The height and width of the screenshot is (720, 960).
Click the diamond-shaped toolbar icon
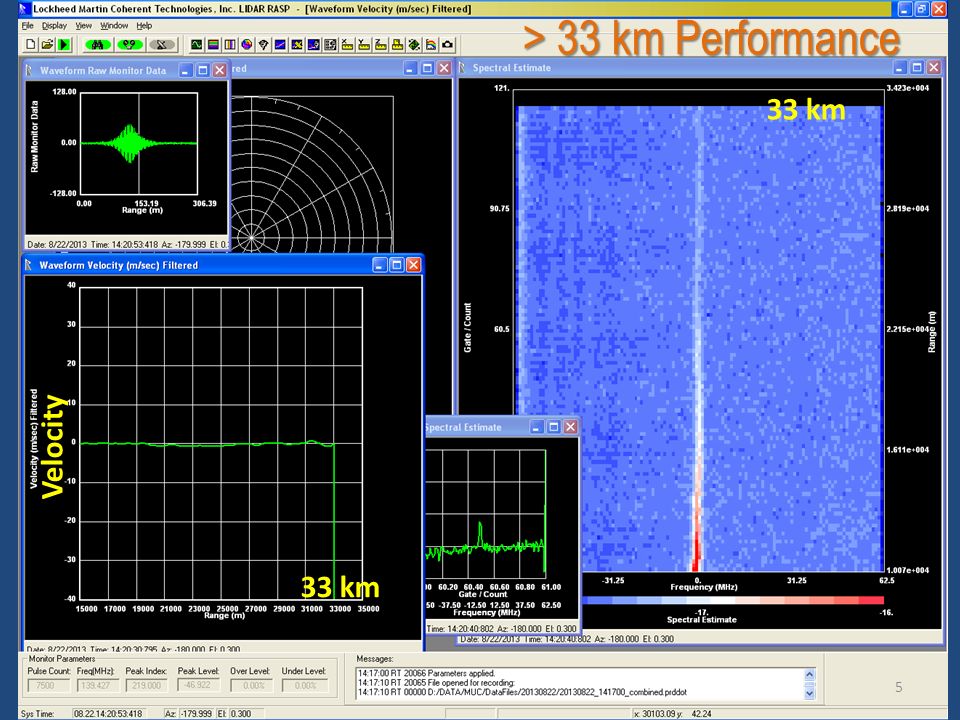pos(263,45)
